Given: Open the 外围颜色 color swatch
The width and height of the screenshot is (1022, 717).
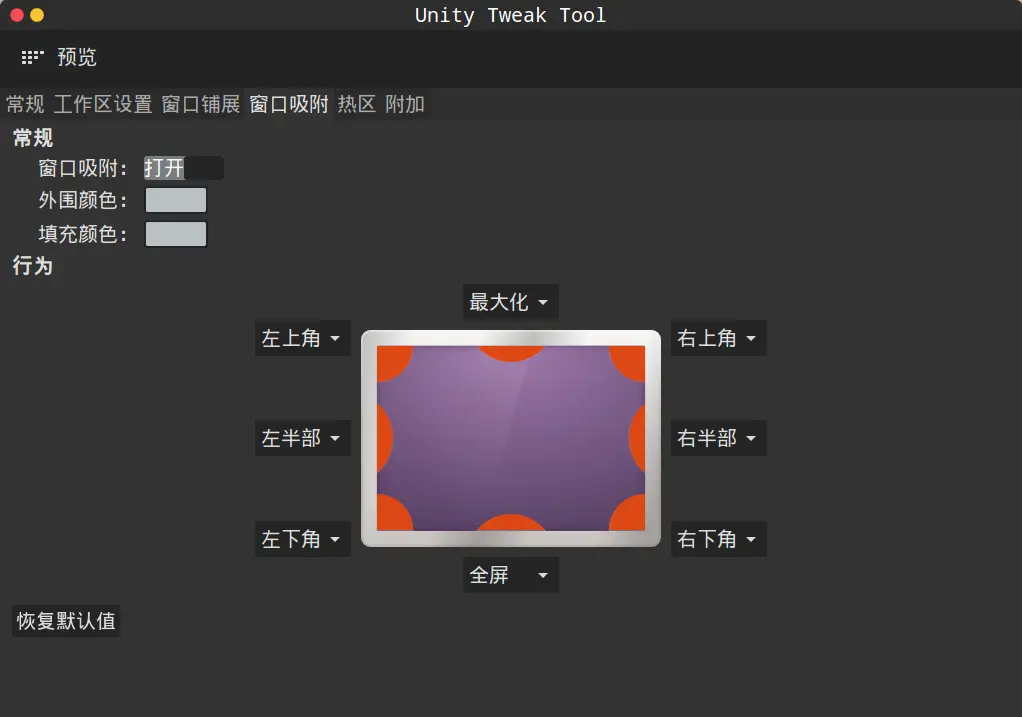Looking at the screenshot, I should point(175,199).
